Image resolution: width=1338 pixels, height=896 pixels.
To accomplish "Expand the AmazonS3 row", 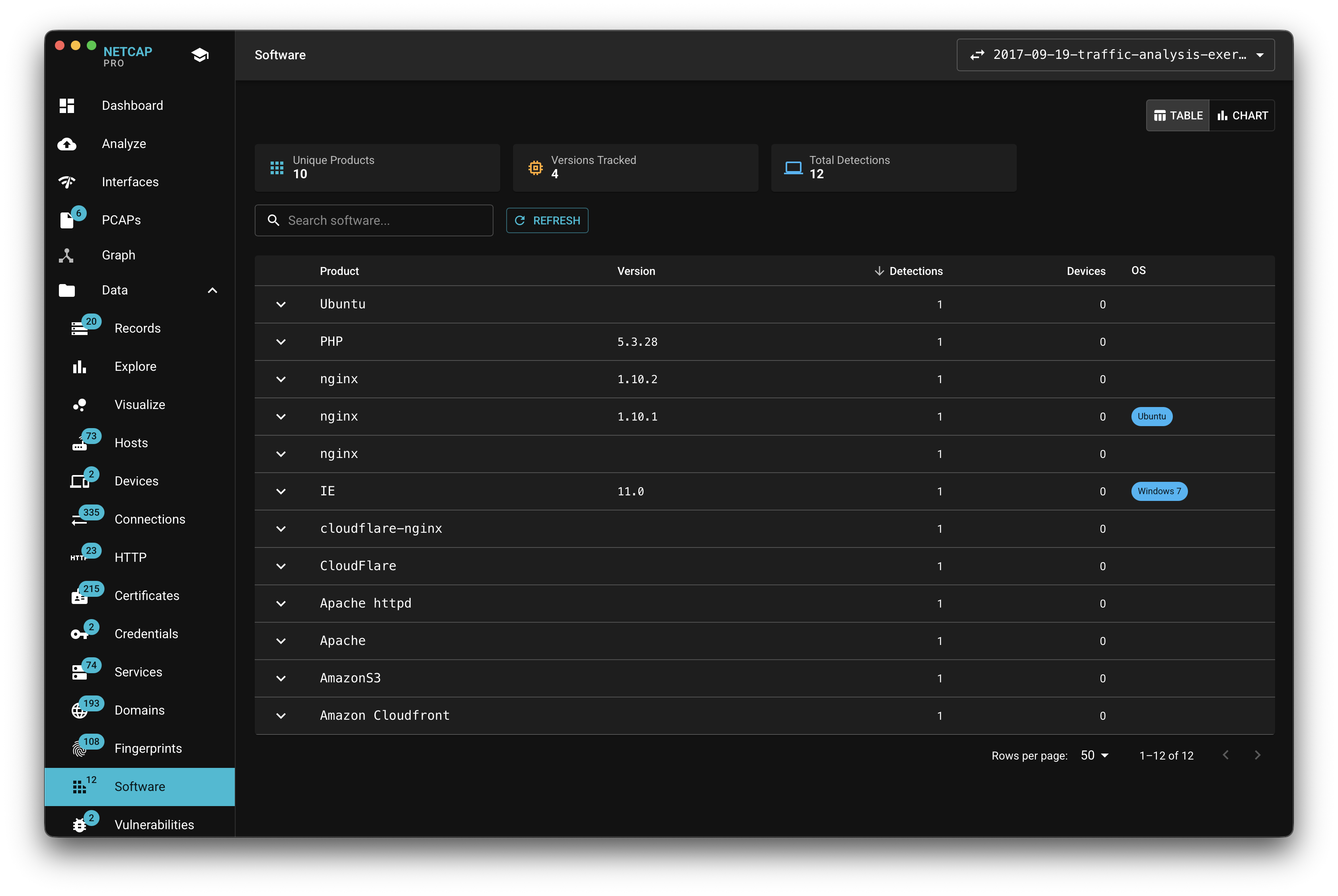I will point(281,678).
